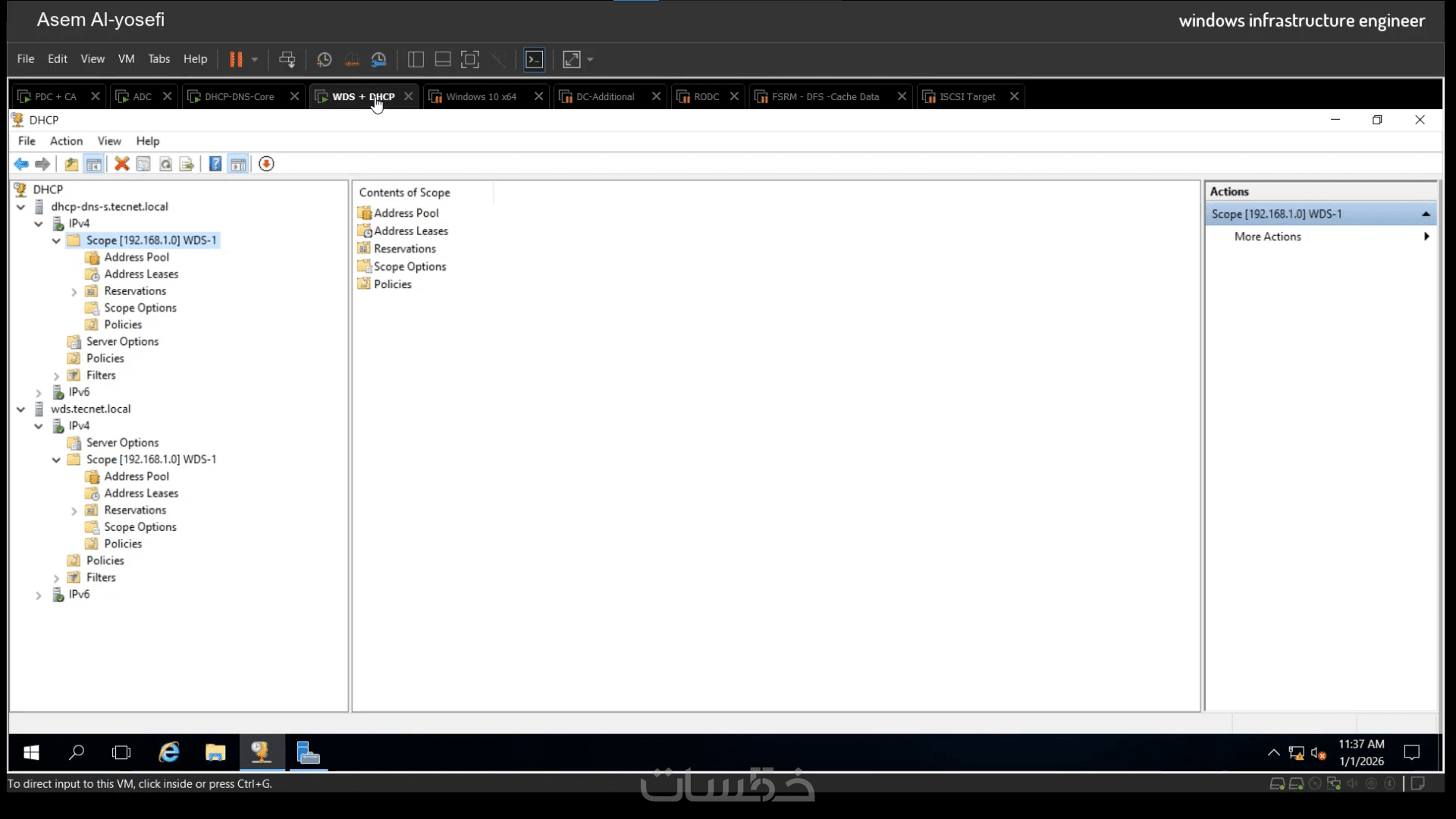Open More Actions in Actions pane
Image resolution: width=1456 pixels, height=819 pixels.
[1267, 237]
